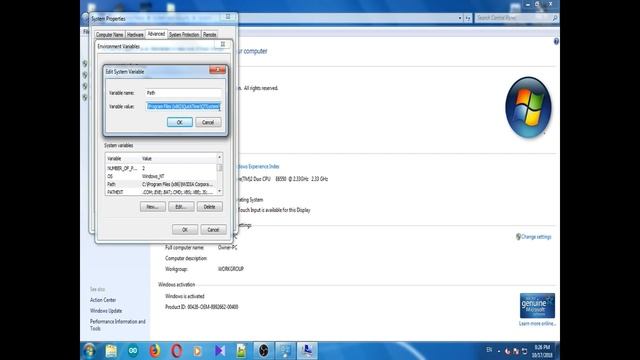
Task: Click the refresh button beside the address bar
Action: (x=468, y=18)
